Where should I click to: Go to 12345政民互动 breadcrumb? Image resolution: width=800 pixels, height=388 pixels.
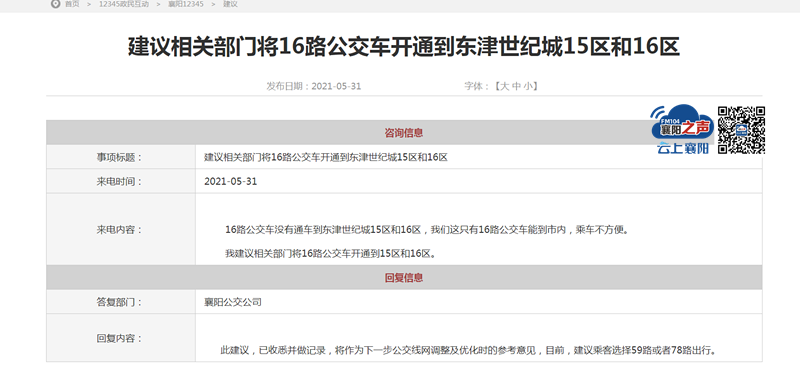point(124,4)
